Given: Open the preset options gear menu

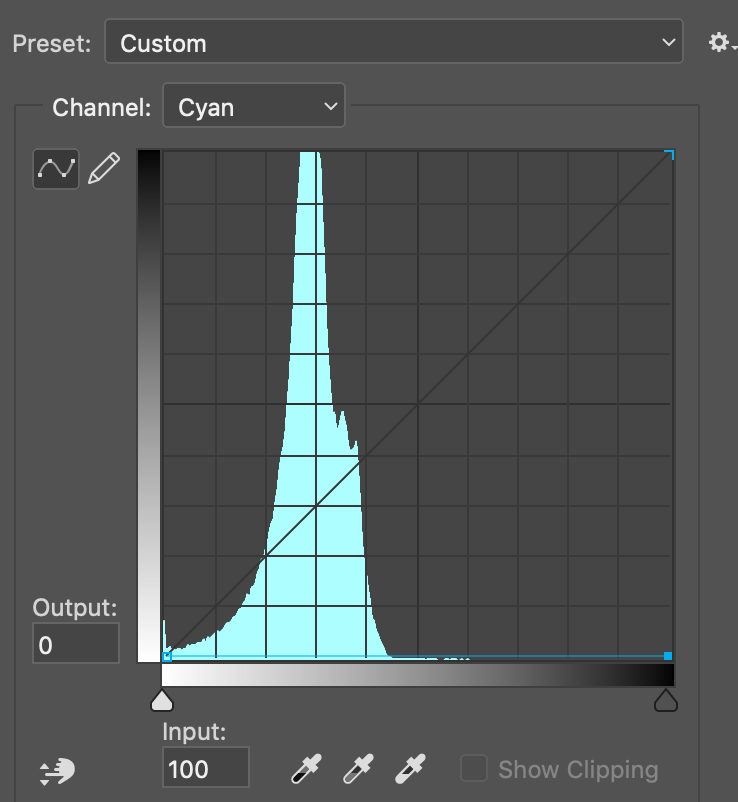Looking at the screenshot, I should [x=722, y=42].
